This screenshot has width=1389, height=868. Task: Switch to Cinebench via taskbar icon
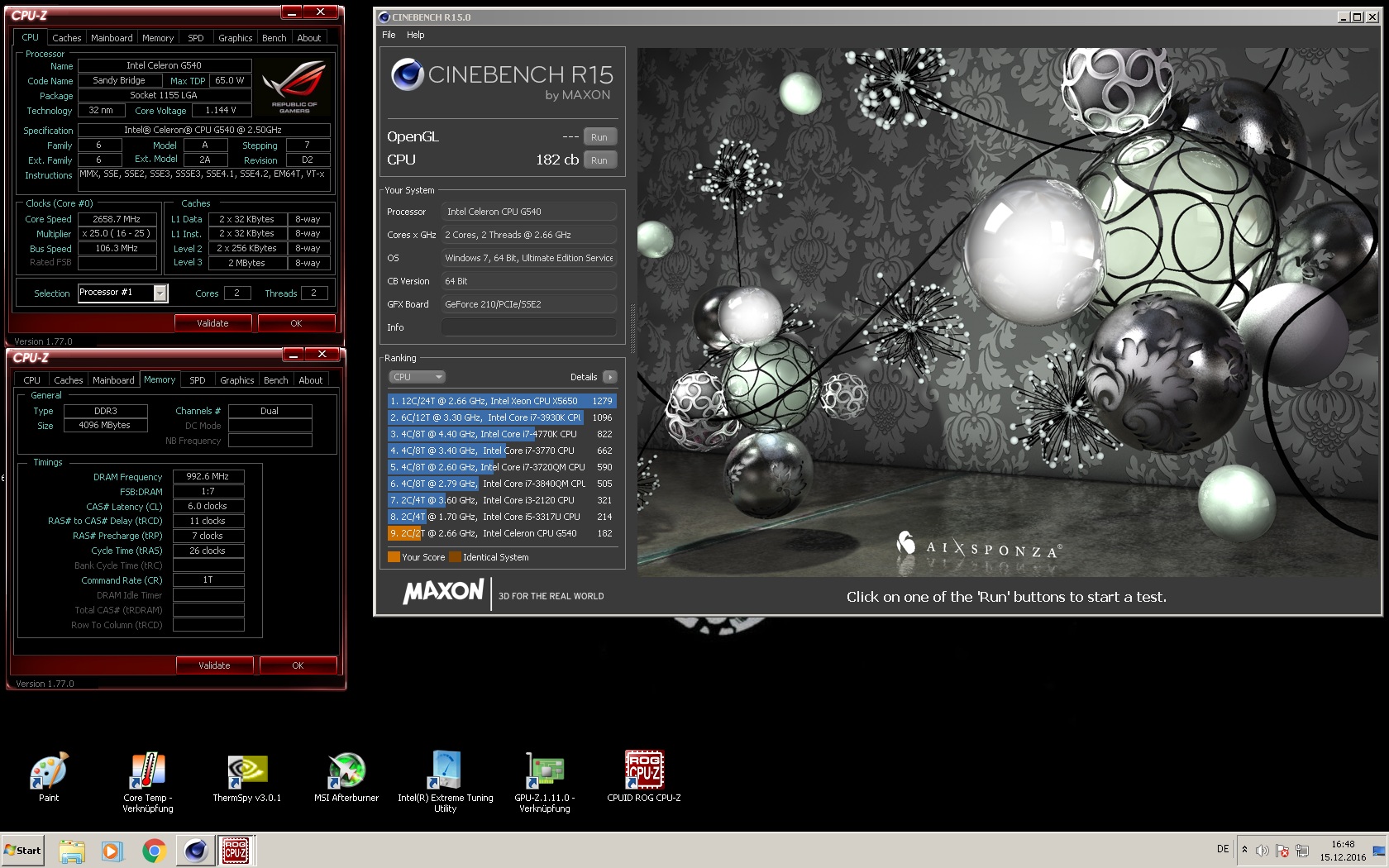[x=196, y=851]
